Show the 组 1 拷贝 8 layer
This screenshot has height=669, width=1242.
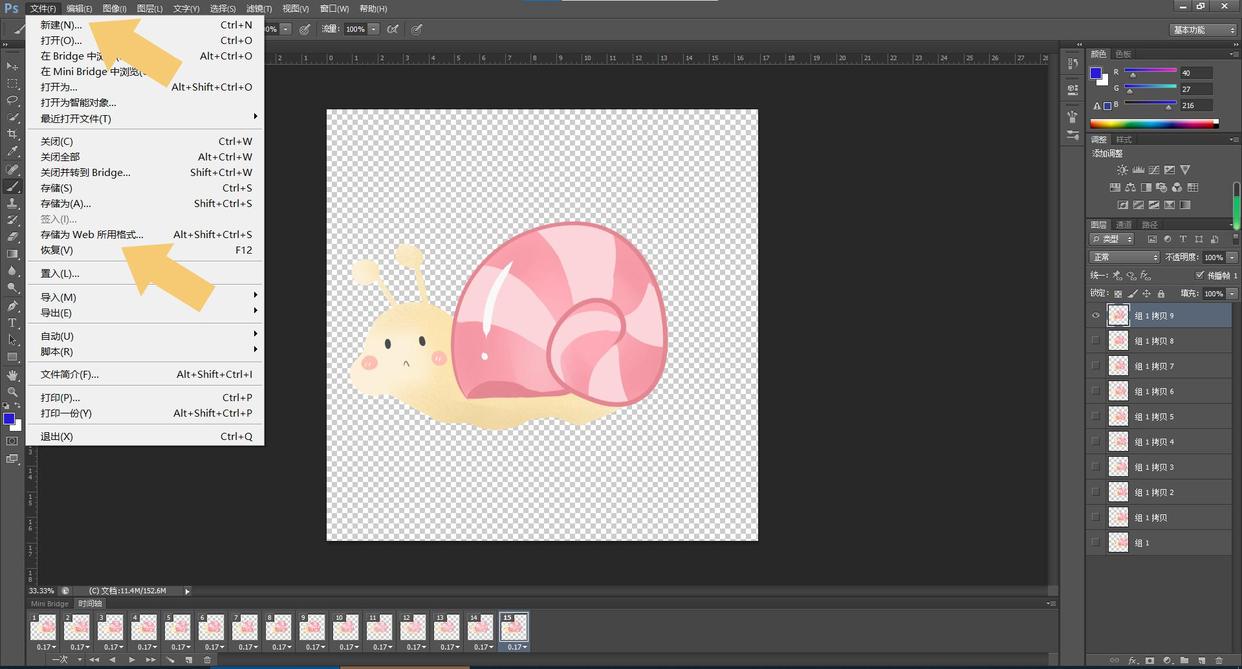click(1096, 341)
